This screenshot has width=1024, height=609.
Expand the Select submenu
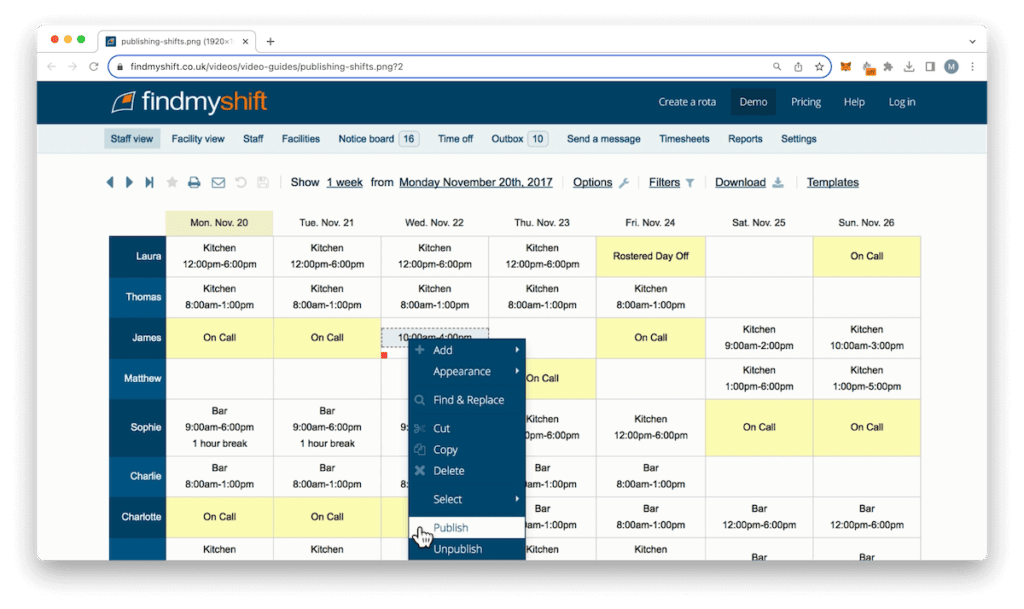tap(467, 499)
